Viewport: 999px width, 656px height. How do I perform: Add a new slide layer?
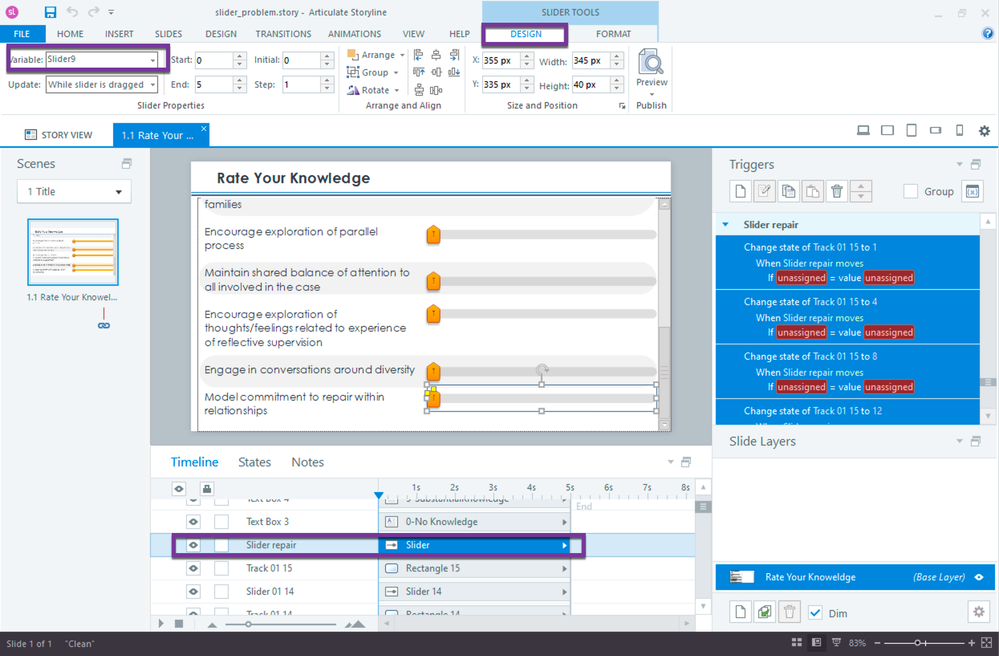click(x=740, y=612)
